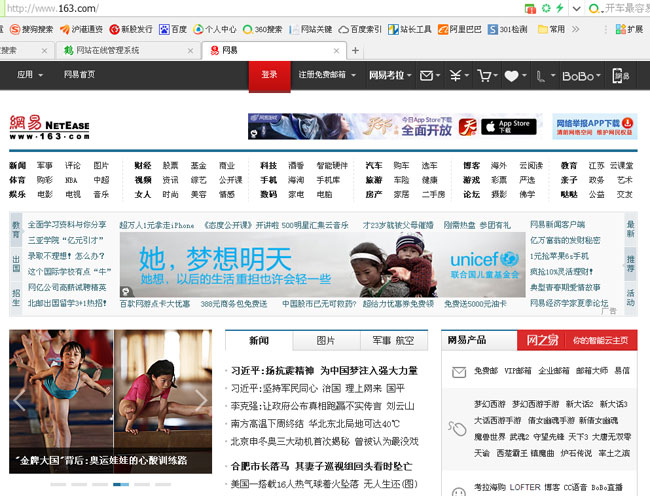Open a new browser tab

pyautogui.click(x=355, y=51)
